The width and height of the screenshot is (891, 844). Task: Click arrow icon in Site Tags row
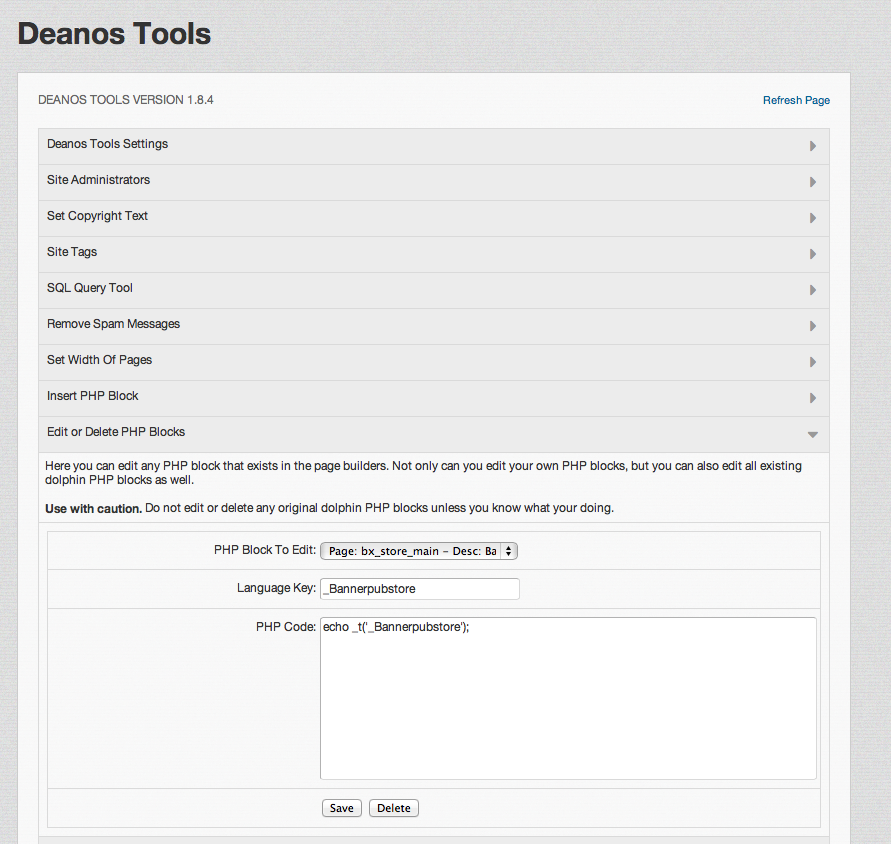[812, 254]
